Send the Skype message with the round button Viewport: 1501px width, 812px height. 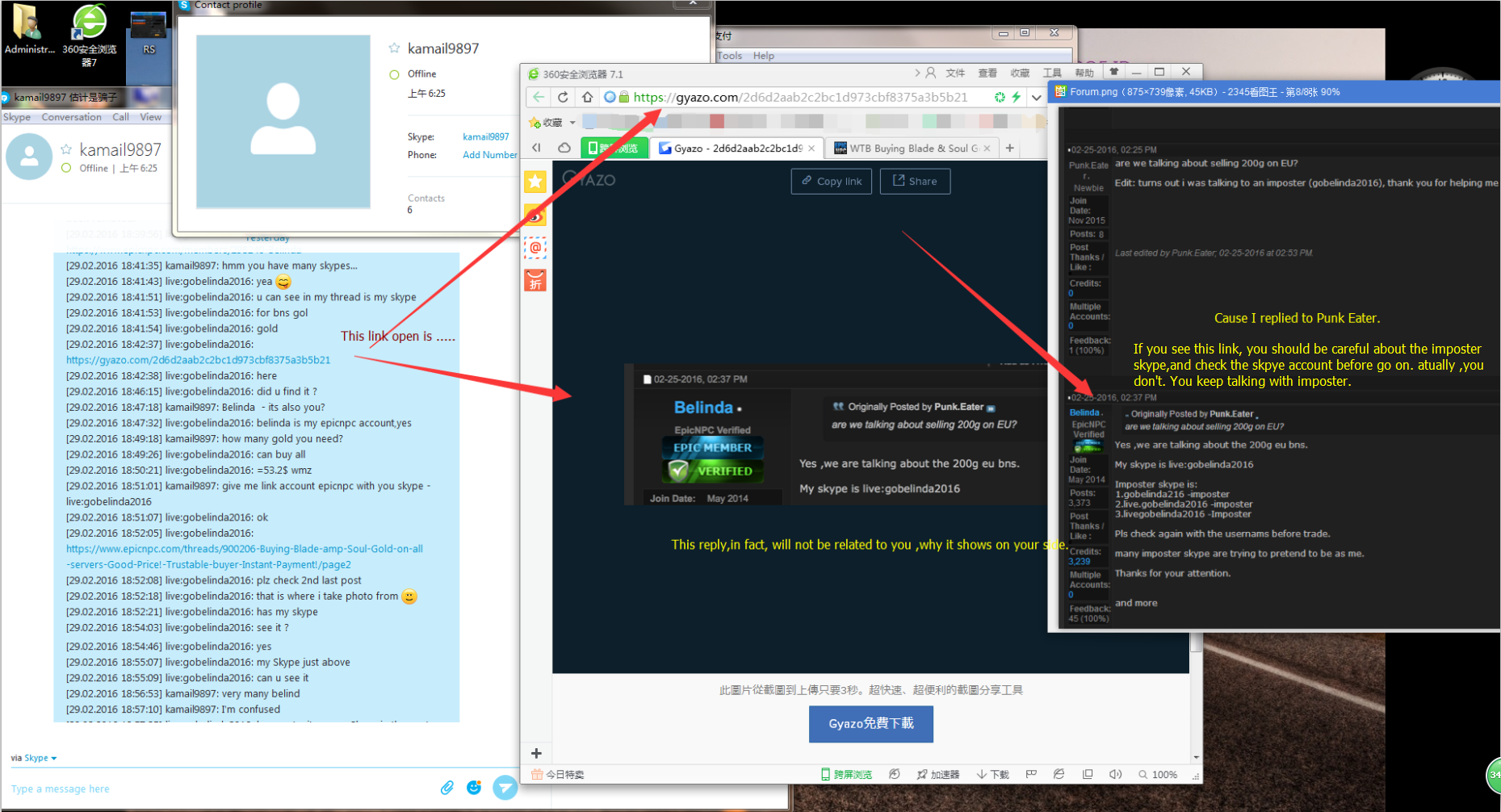click(505, 787)
